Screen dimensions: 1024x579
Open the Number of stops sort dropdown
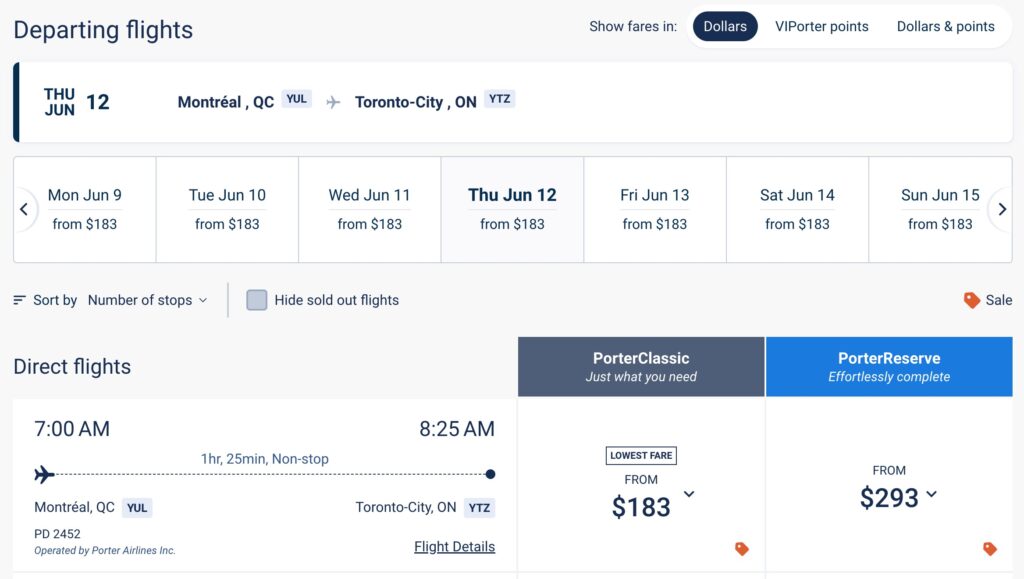pos(147,300)
